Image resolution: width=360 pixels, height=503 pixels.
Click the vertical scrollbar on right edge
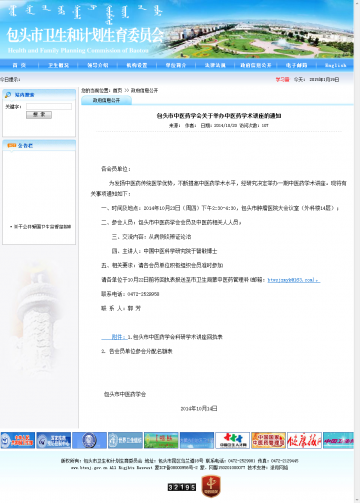tap(357, 251)
